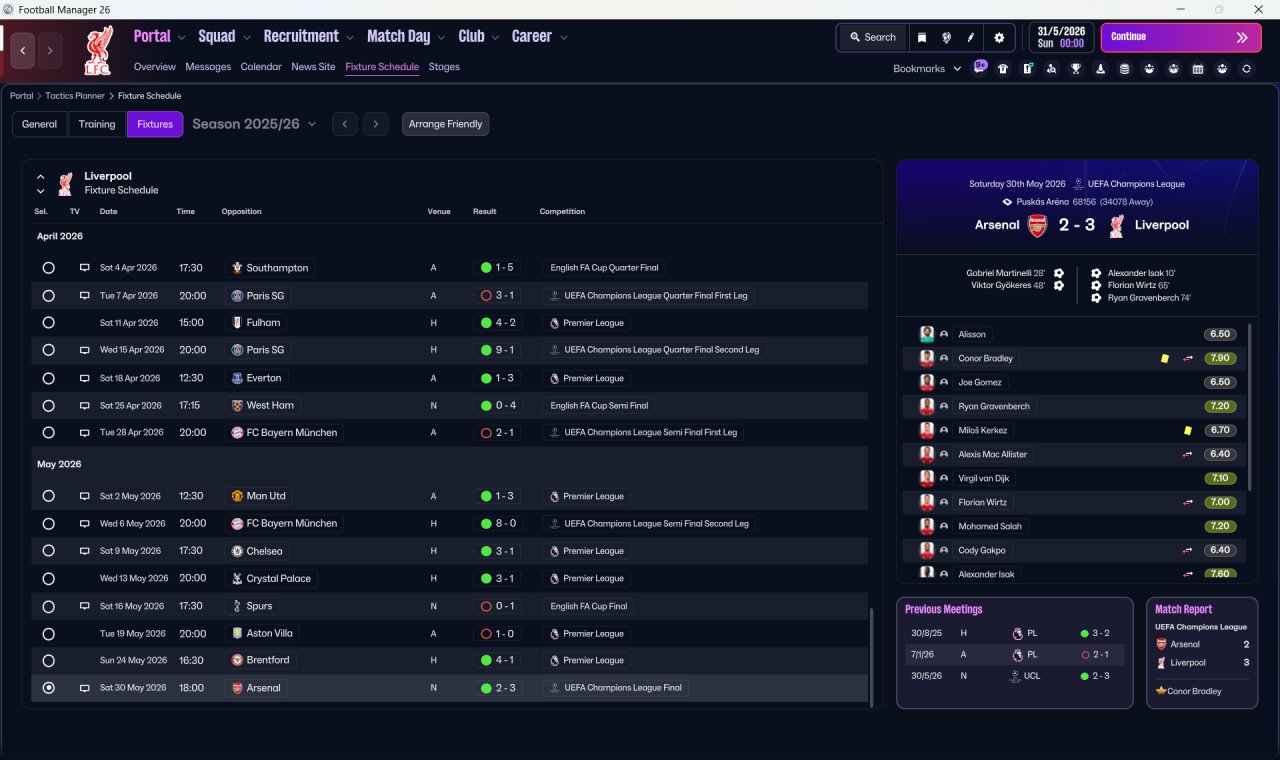
Task: Click Liverpool's badge in the match scoreline
Action: coord(1117,225)
